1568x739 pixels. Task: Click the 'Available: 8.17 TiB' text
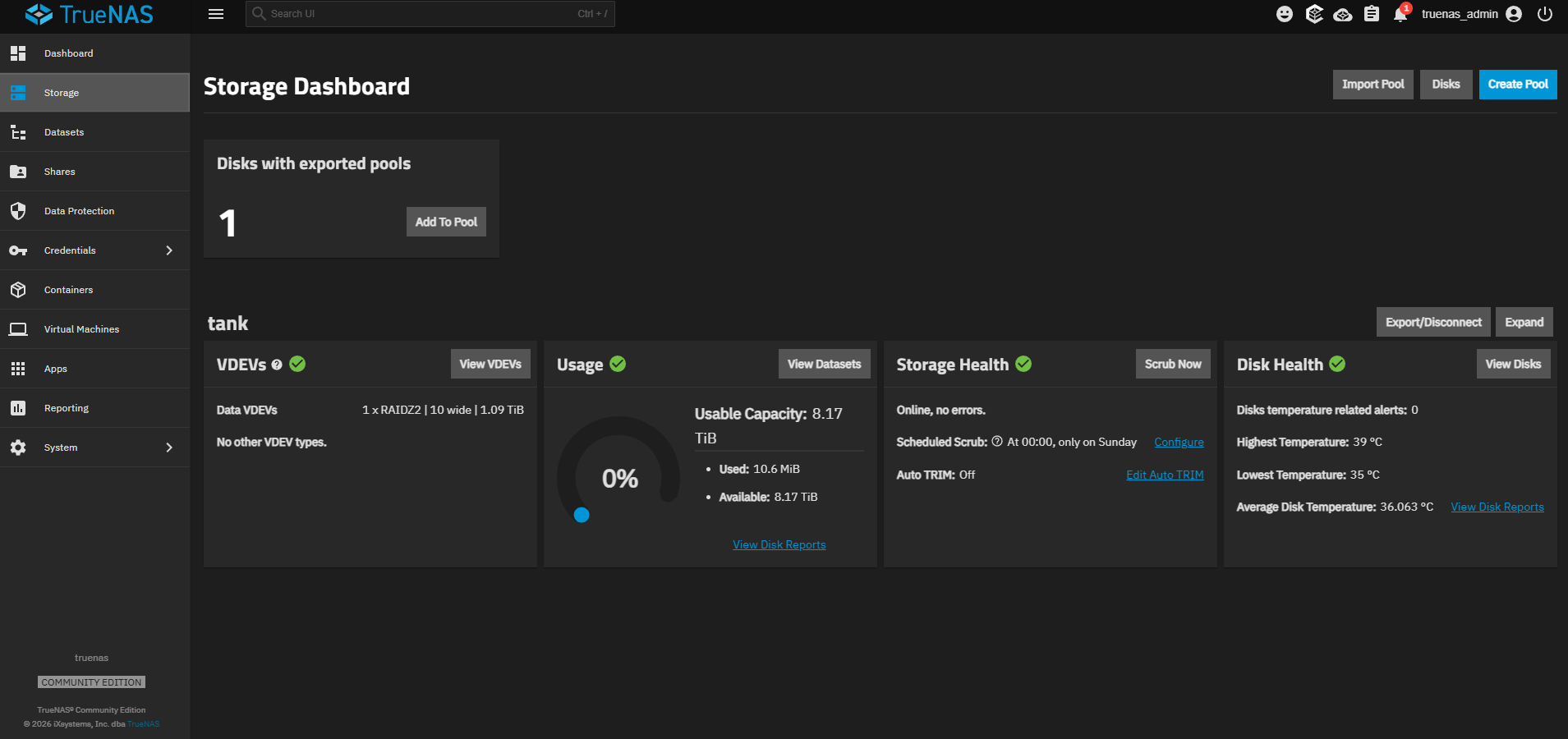pyautogui.click(x=768, y=497)
